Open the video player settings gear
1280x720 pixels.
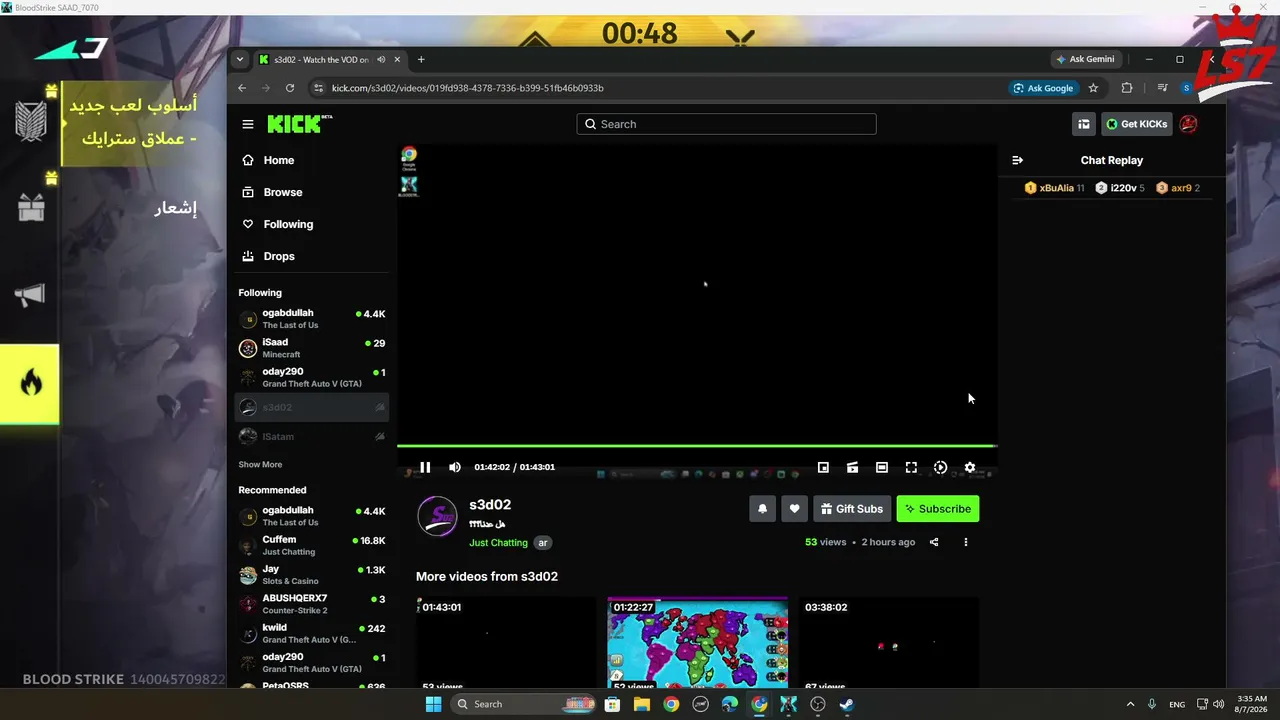tap(969, 467)
